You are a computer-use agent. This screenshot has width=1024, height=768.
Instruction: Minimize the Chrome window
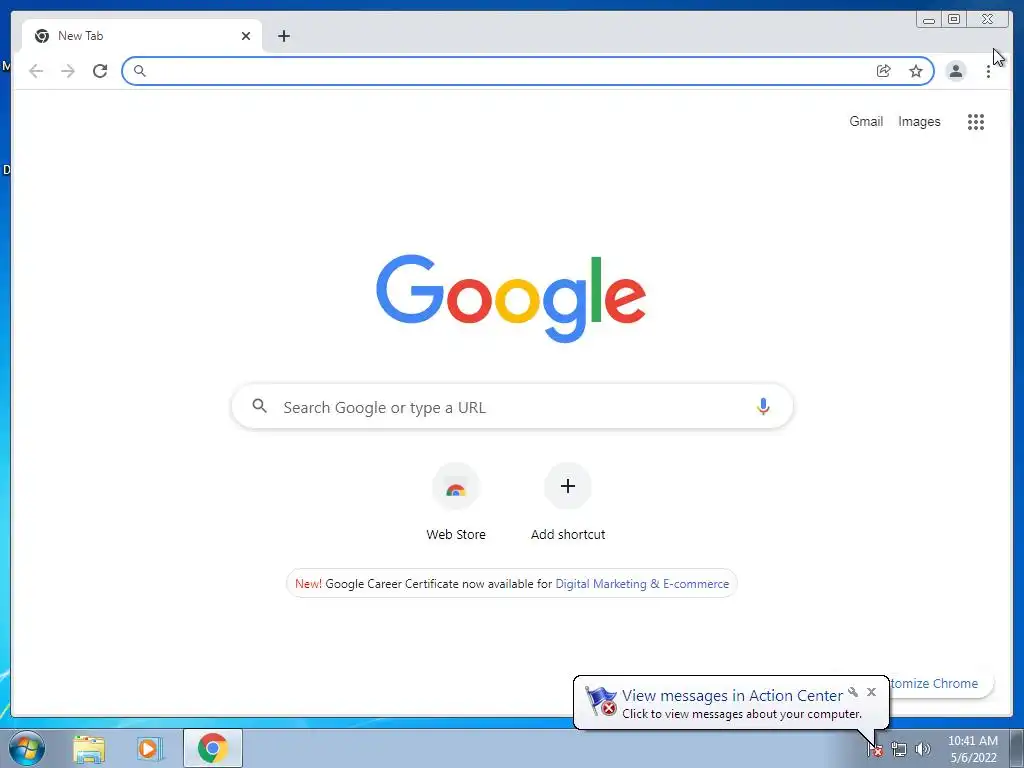coord(929,20)
